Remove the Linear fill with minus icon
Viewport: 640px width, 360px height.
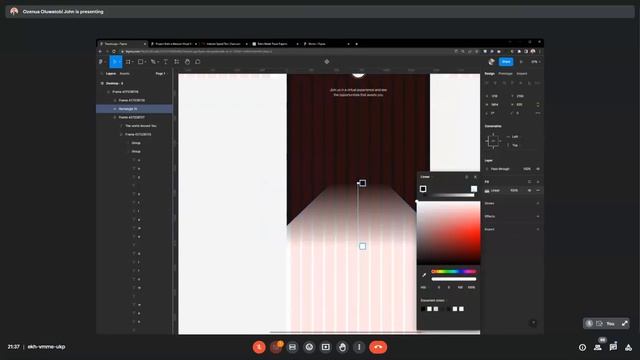(x=538, y=191)
